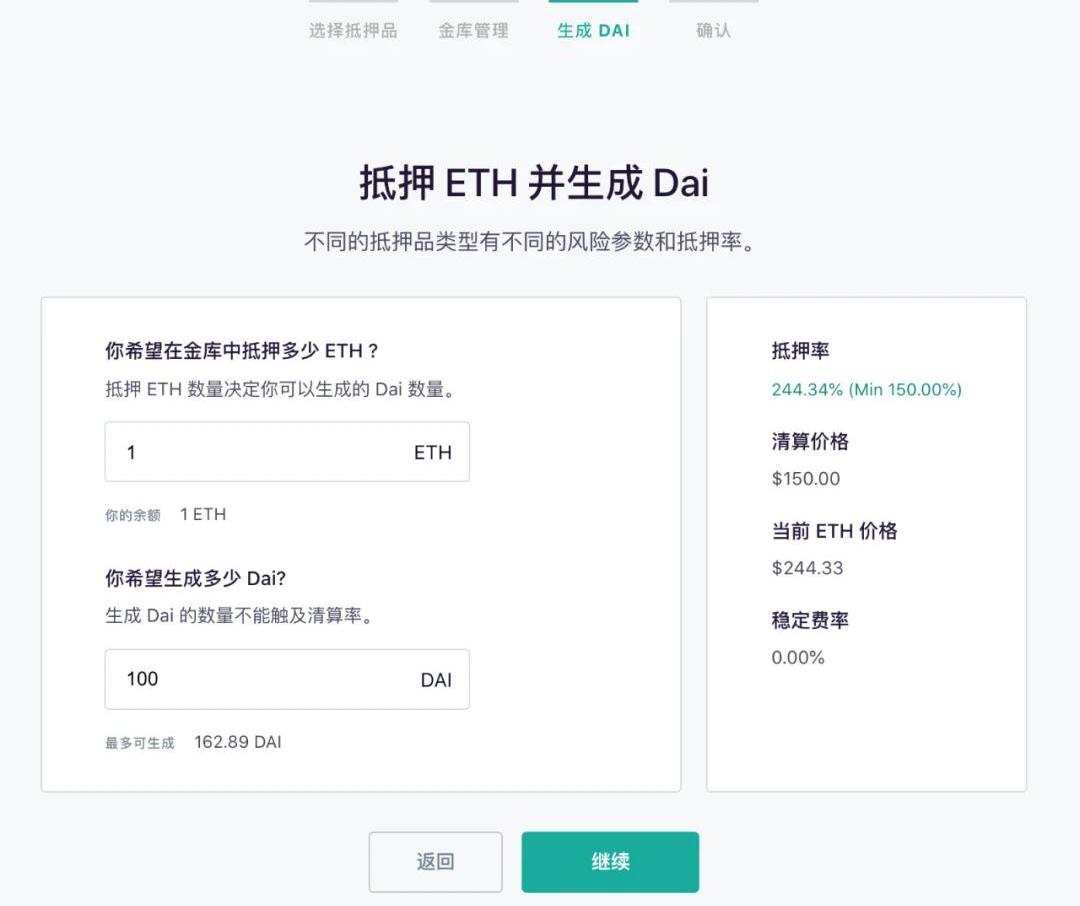
Task: Click the DAI generation amount field
Action: pyautogui.click(x=260, y=680)
